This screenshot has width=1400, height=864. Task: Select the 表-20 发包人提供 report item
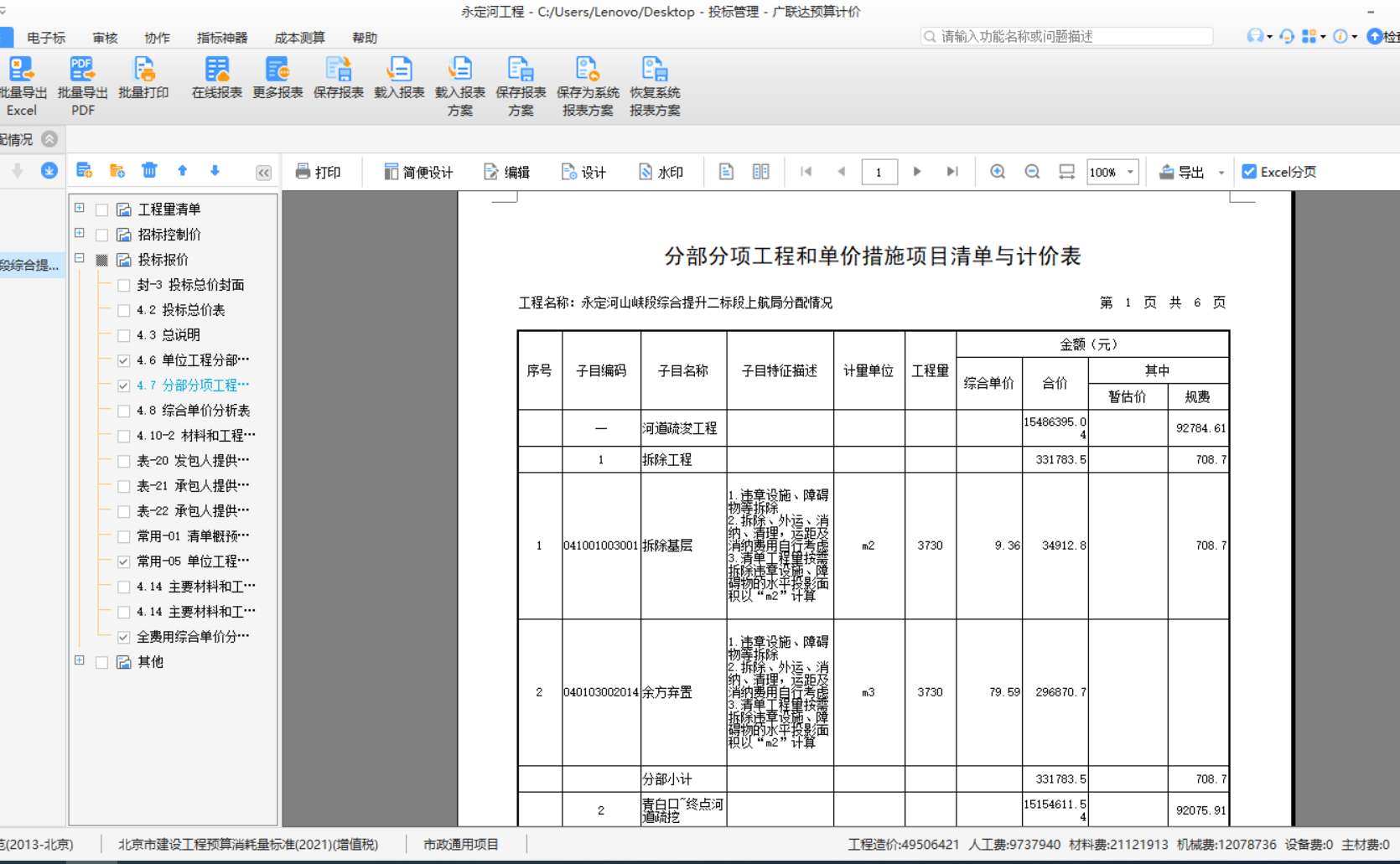pos(193,461)
